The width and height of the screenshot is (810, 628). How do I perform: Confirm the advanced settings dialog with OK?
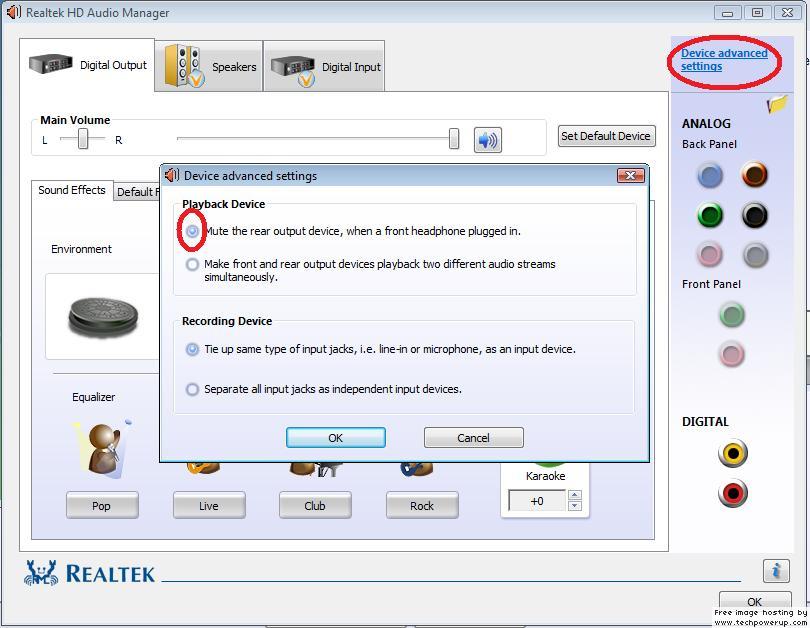click(336, 438)
